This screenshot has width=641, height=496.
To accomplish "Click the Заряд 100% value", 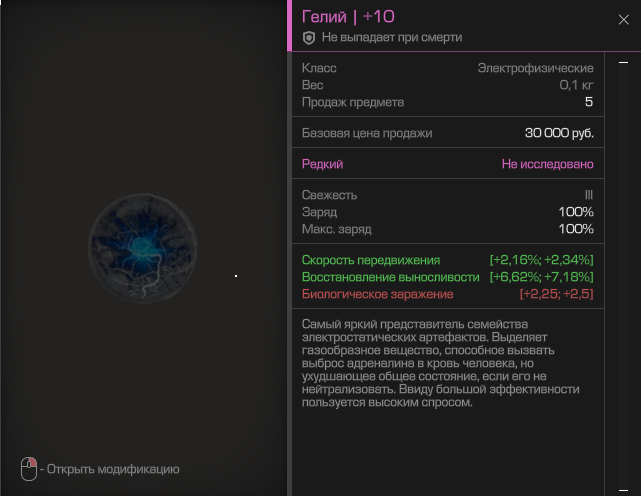I will (x=576, y=212).
